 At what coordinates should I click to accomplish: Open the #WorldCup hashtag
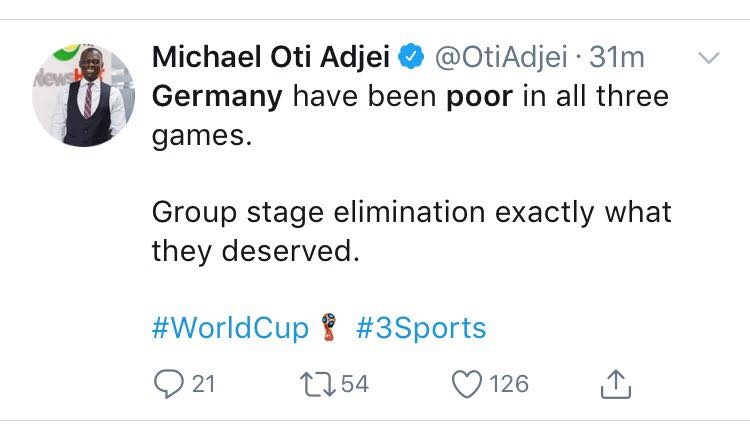(x=231, y=328)
